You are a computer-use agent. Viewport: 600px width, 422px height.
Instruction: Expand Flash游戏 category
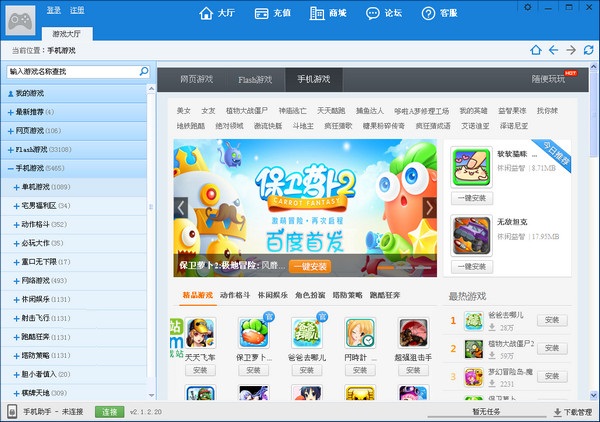tap(11, 150)
